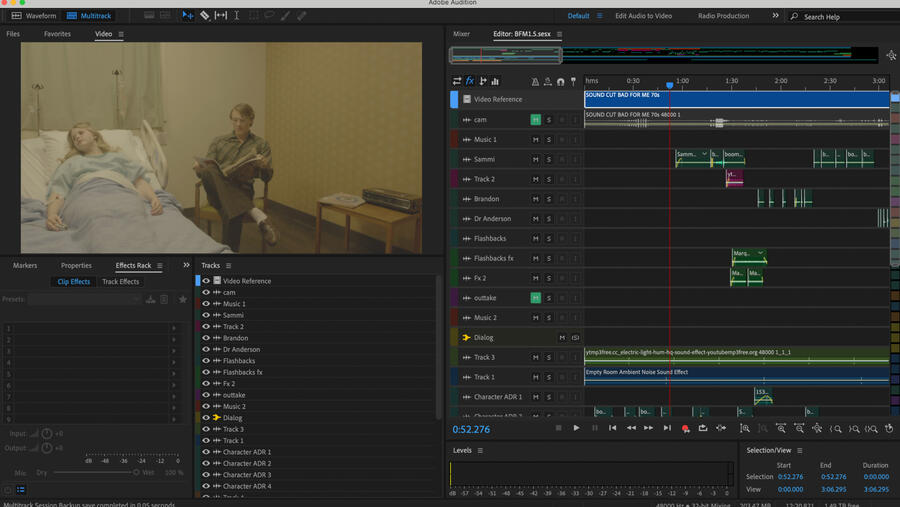Open the Effects Rack panel menu
This screenshot has width=900, height=507.
(160, 266)
